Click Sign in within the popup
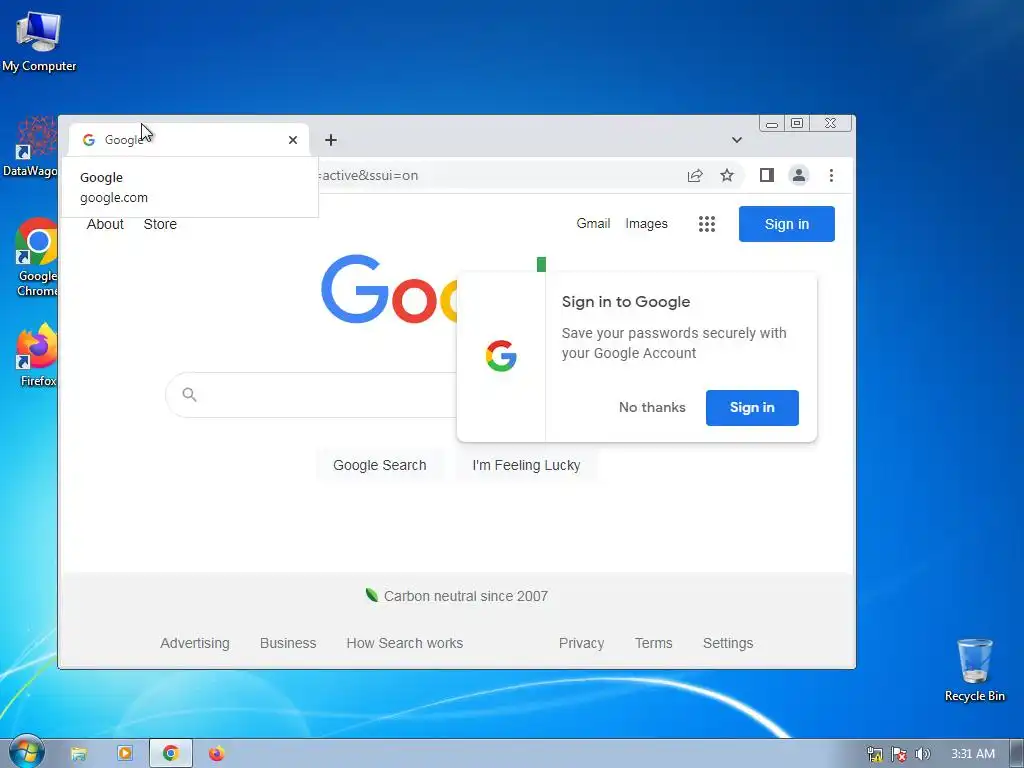The height and width of the screenshot is (768, 1024). [752, 408]
